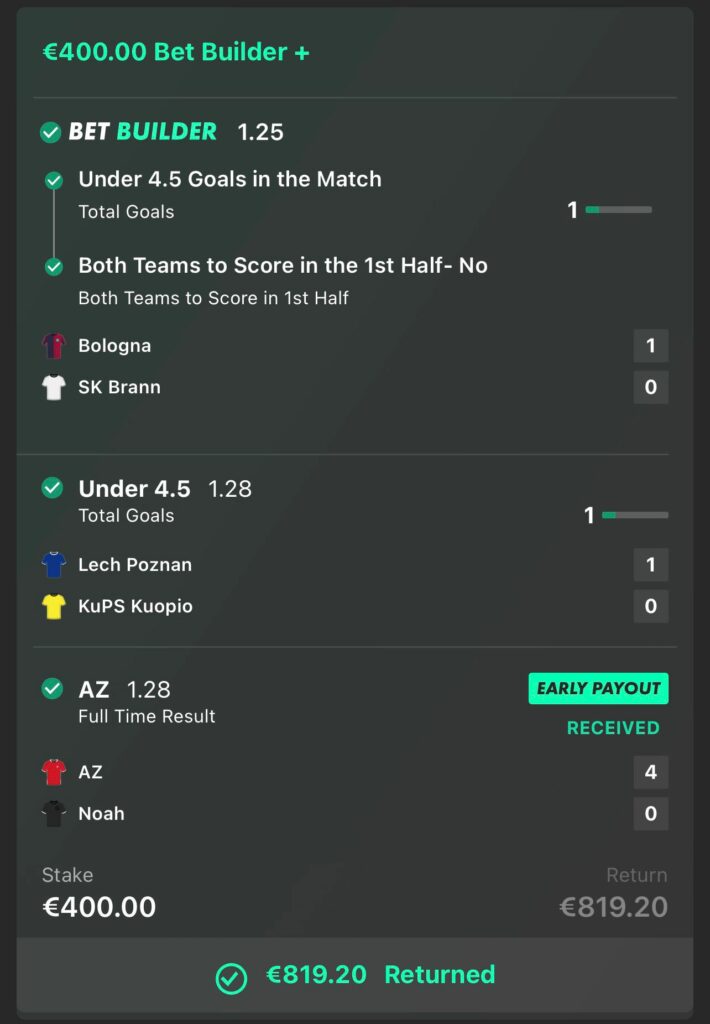Click the returned checkmark icon in footer
The image size is (710, 1024).
(232, 977)
